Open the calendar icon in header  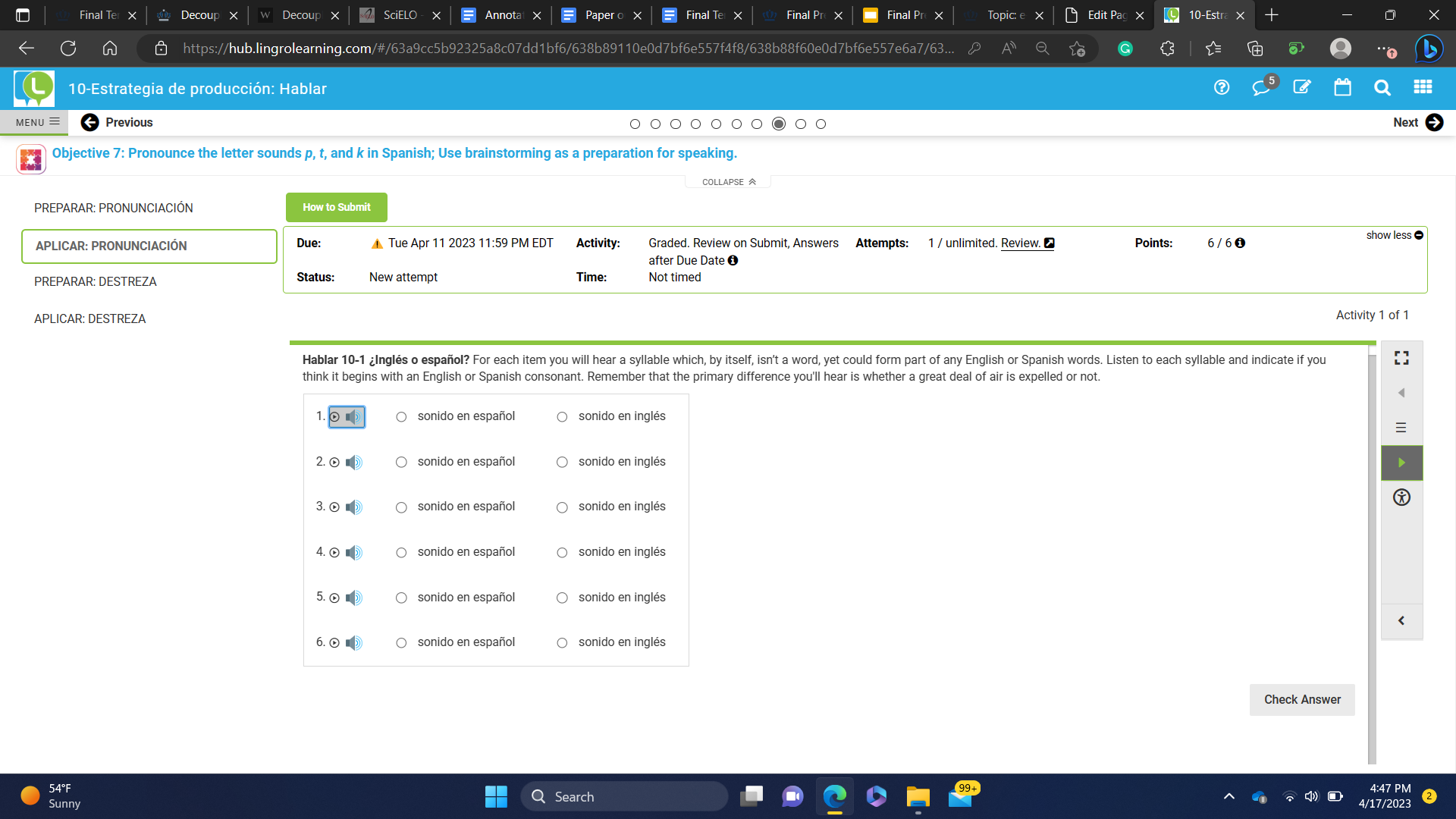coord(1342,88)
